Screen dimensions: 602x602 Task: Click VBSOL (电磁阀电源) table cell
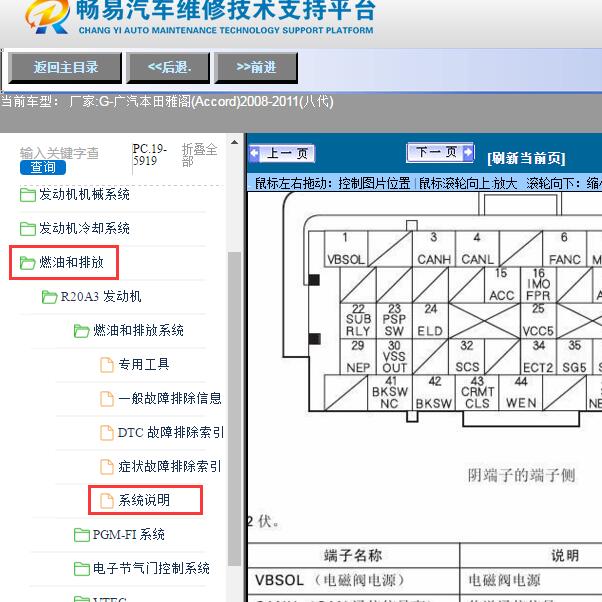click(353, 580)
